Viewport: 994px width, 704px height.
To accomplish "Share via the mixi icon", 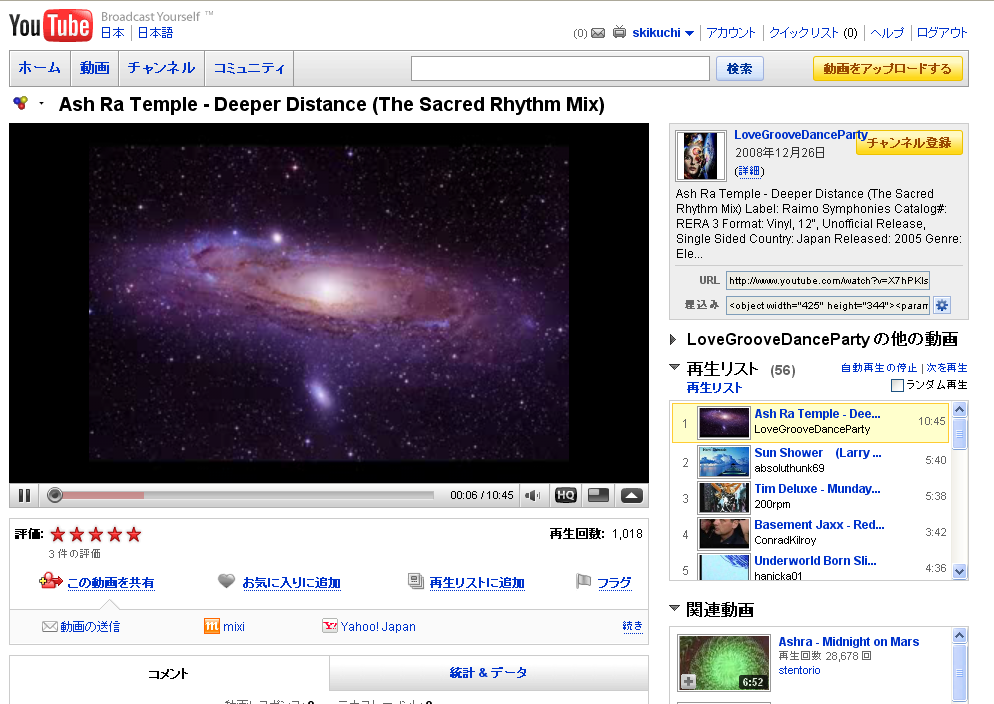I will [212, 626].
